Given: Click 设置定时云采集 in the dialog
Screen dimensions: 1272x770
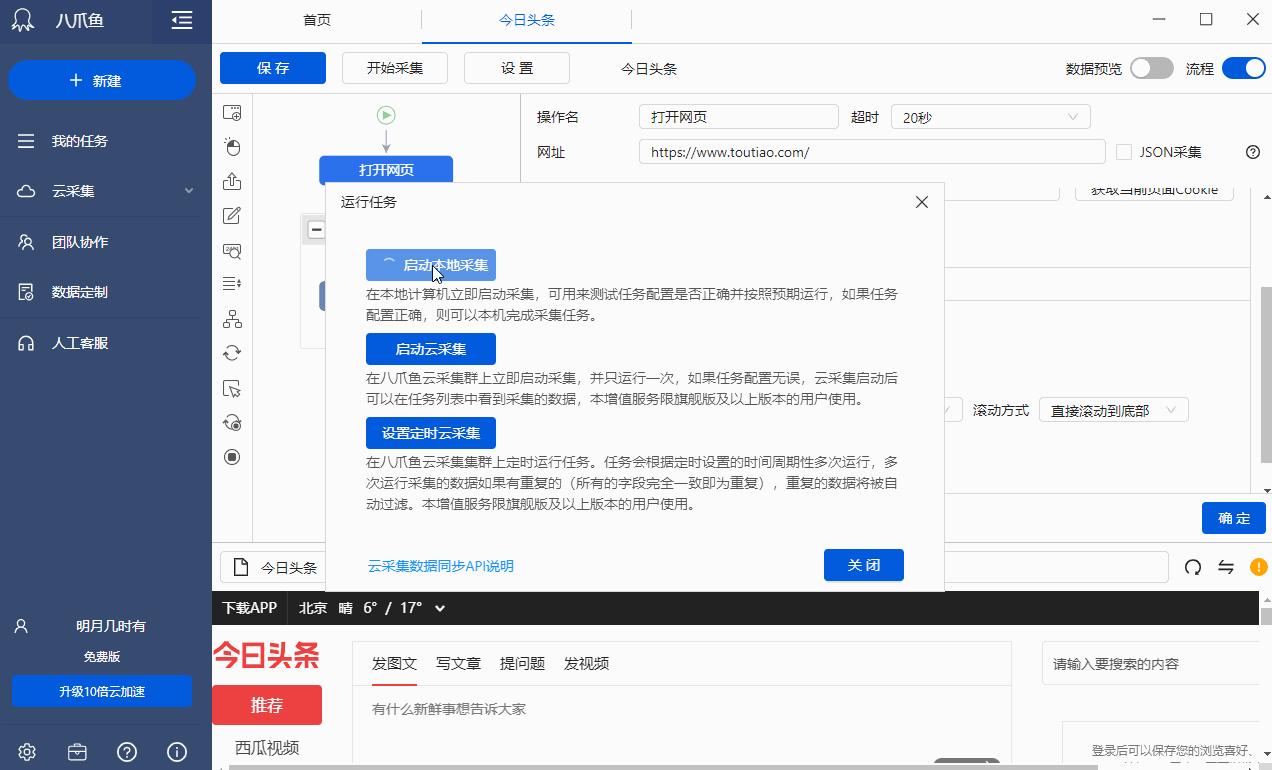Looking at the screenshot, I should [x=431, y=433].
